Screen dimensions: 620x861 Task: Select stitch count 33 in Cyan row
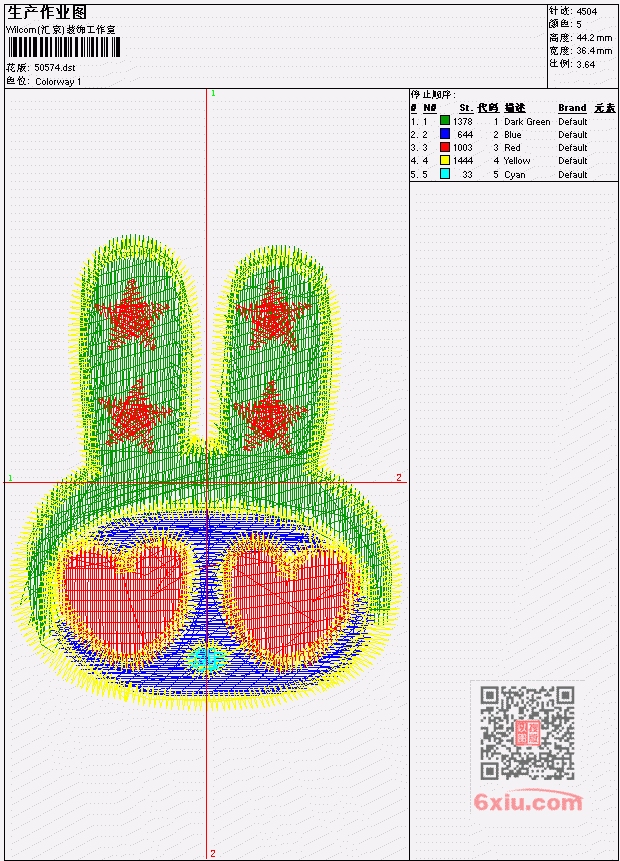click(x=467, y=175)
